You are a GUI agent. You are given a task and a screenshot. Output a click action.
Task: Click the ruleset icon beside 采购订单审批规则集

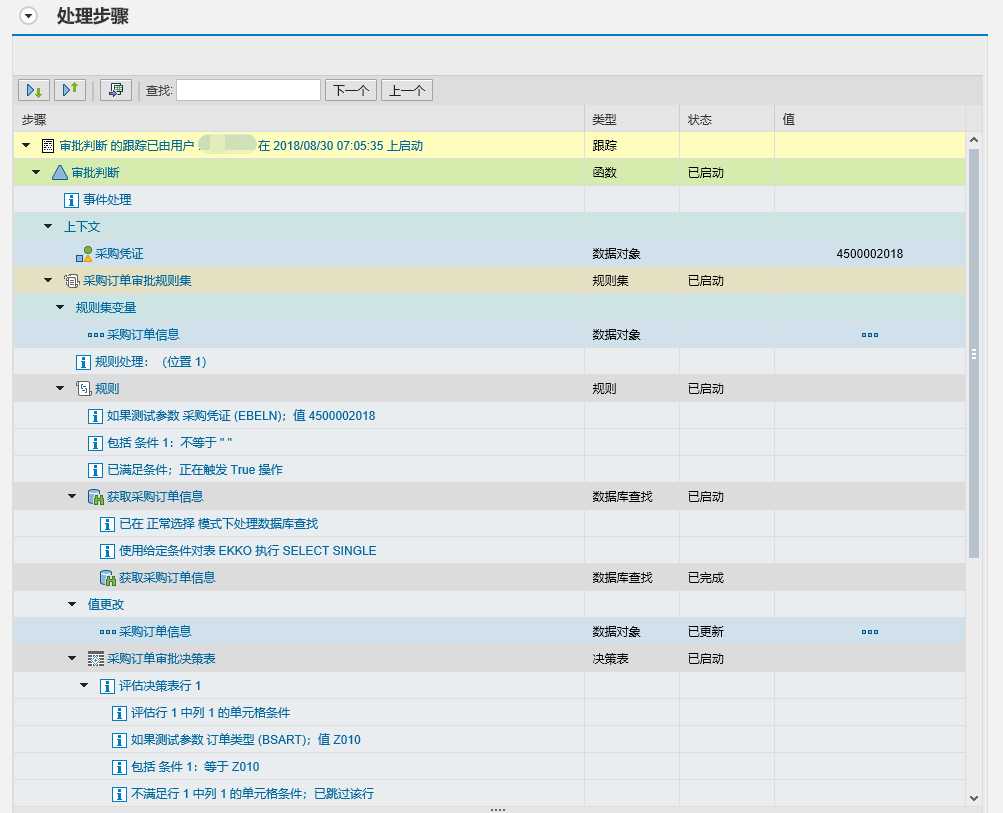[x=72, y=281]
